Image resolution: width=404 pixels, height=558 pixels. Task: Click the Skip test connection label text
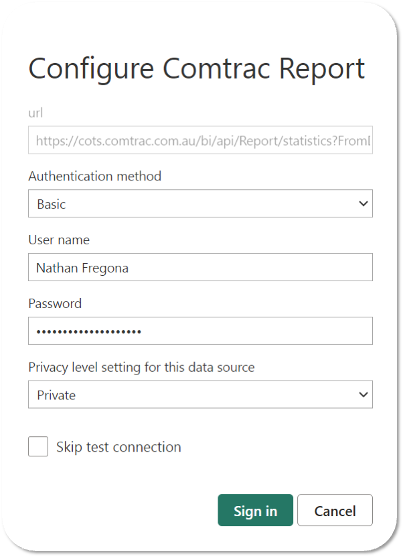click(x=119, y=447)
